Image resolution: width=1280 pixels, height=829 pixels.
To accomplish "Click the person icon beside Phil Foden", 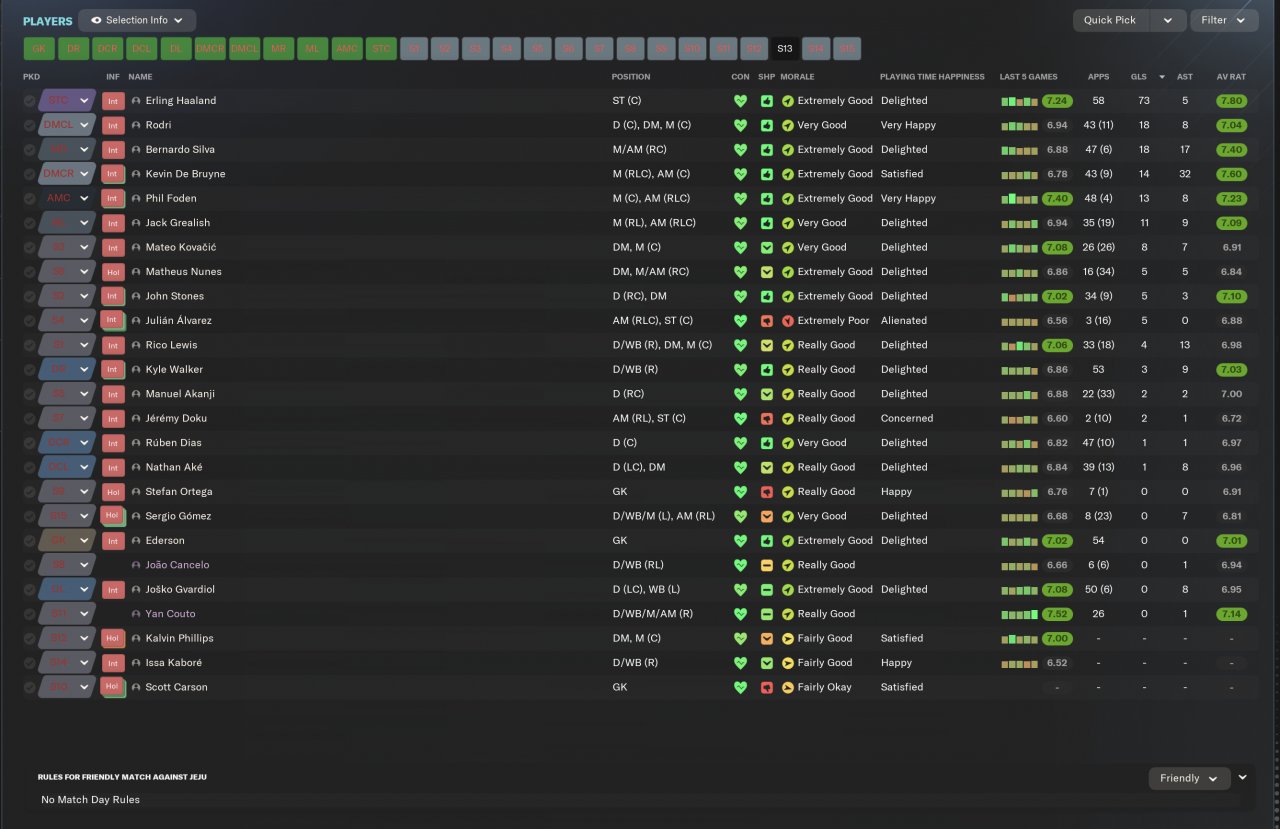I will pyautogui.click(x=136, y=199).
